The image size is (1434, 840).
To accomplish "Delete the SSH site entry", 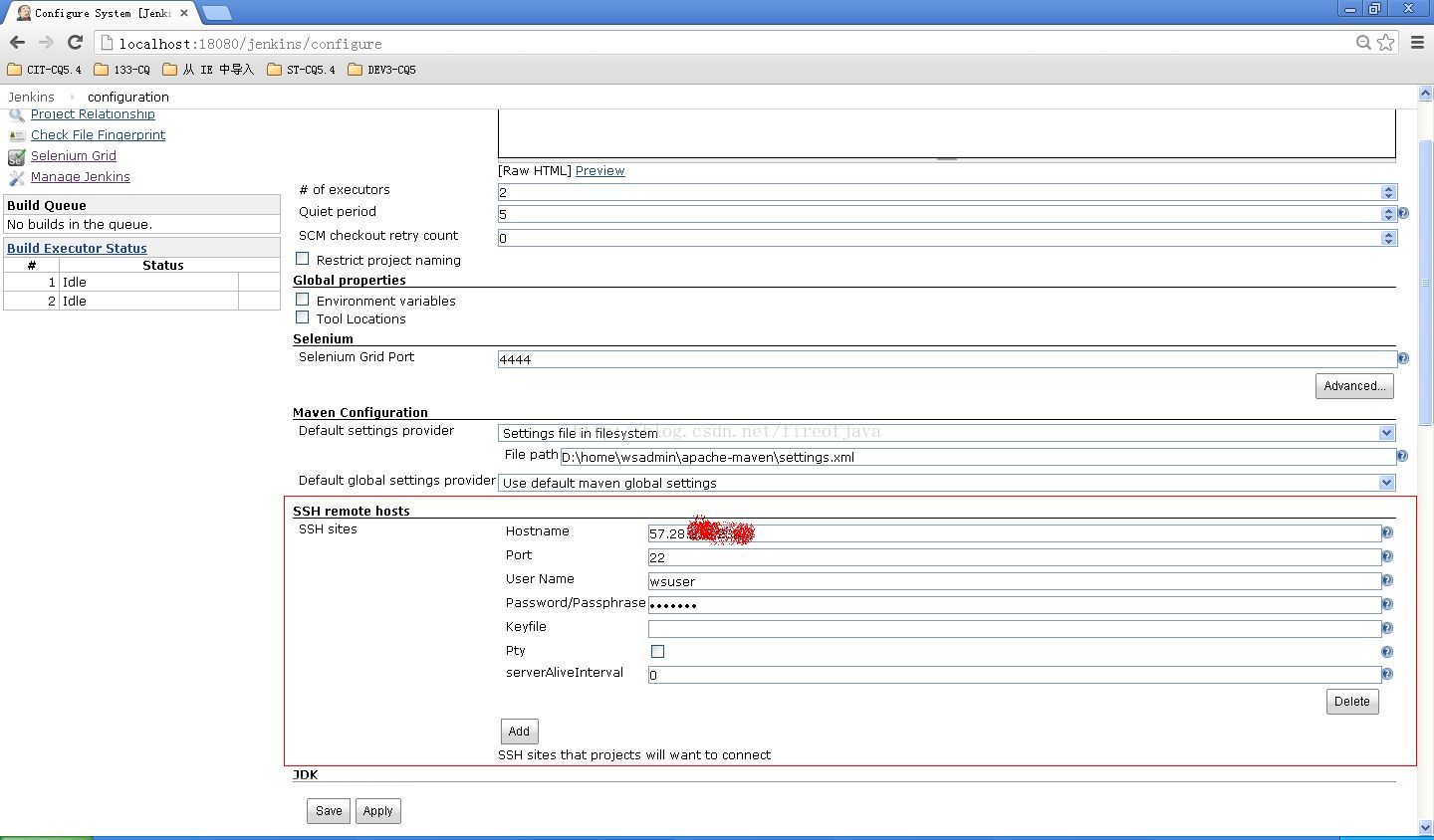I will [x=1352, y=702].
